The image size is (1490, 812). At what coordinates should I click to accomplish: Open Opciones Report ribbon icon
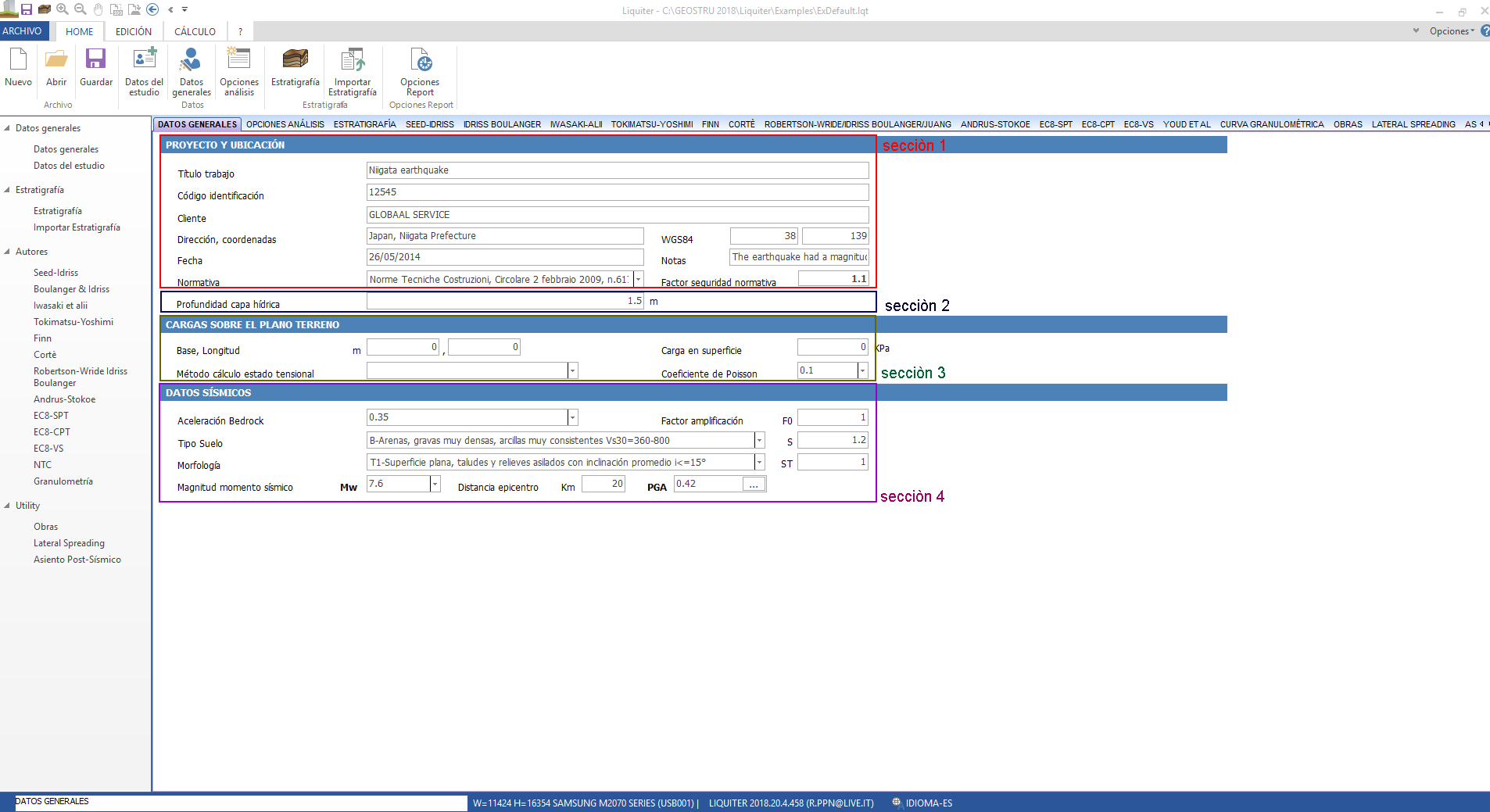[x=420, y=72]
